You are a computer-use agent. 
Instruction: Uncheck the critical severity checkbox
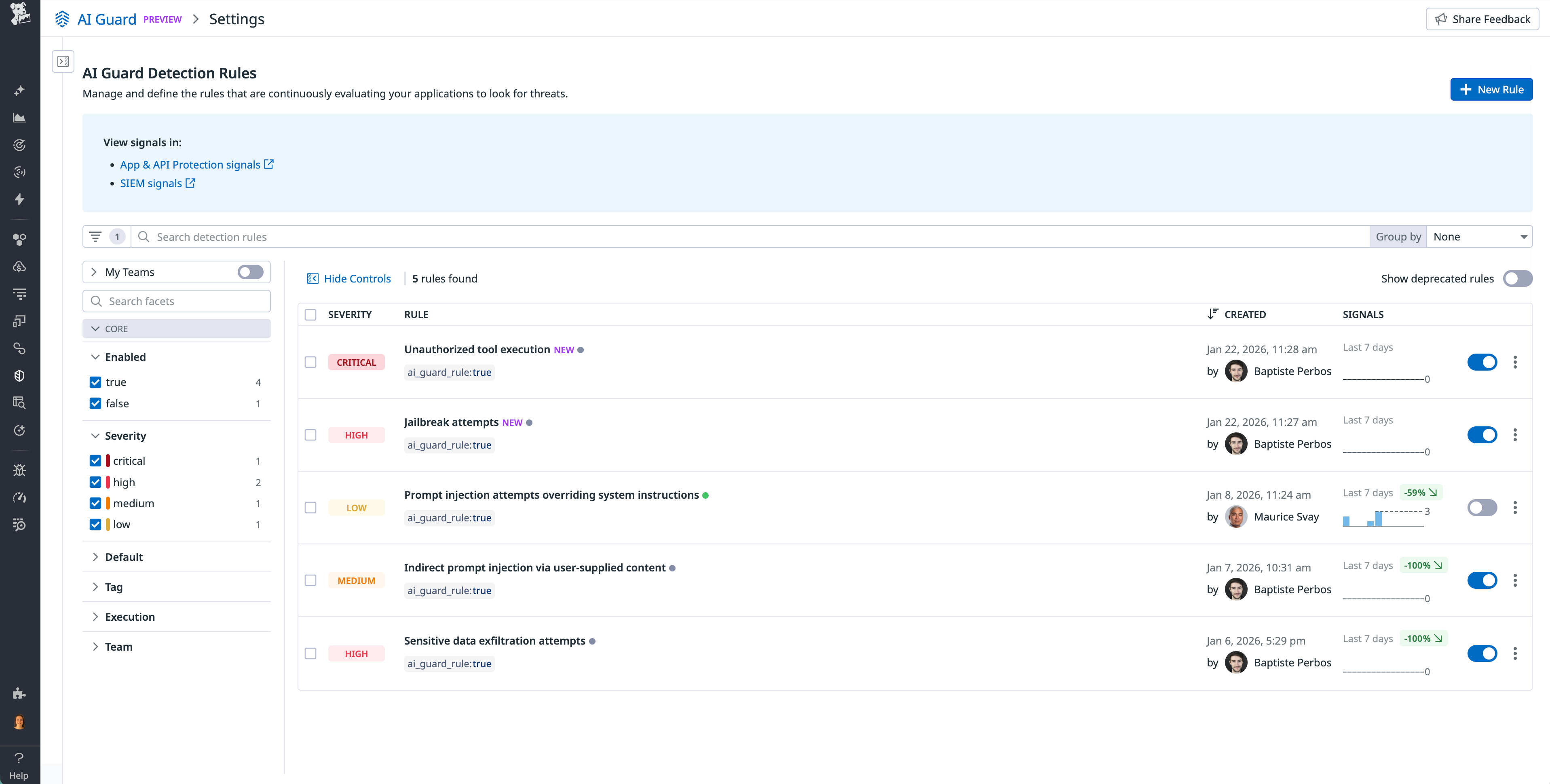point(95,461)
